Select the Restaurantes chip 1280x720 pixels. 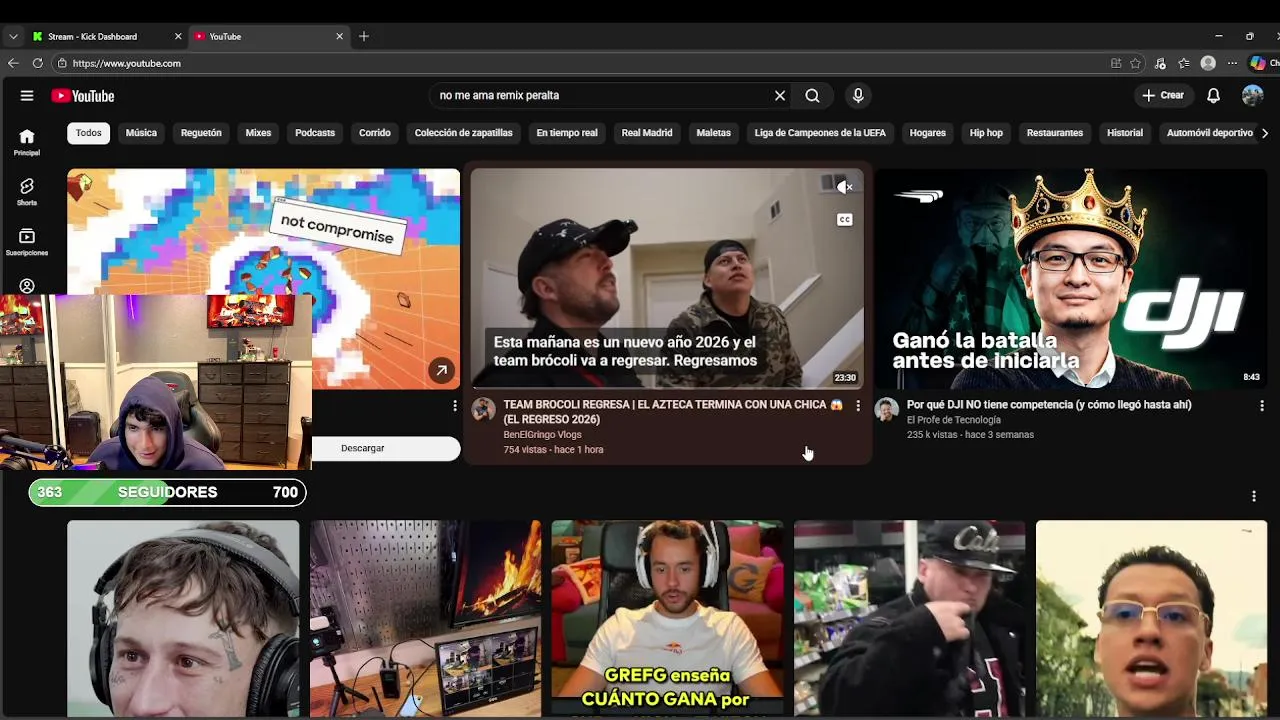[x=1055, y=133]
